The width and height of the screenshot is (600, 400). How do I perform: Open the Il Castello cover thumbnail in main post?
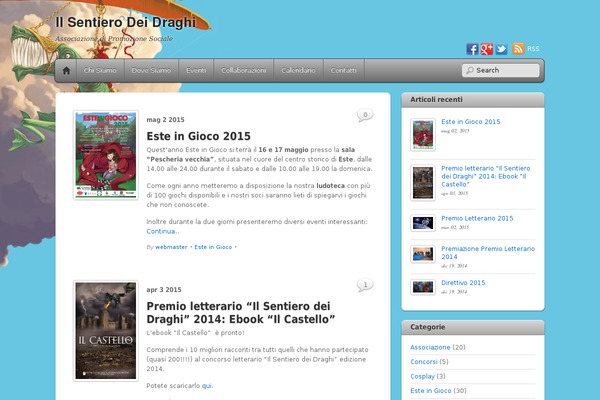[x=106, y=331]
